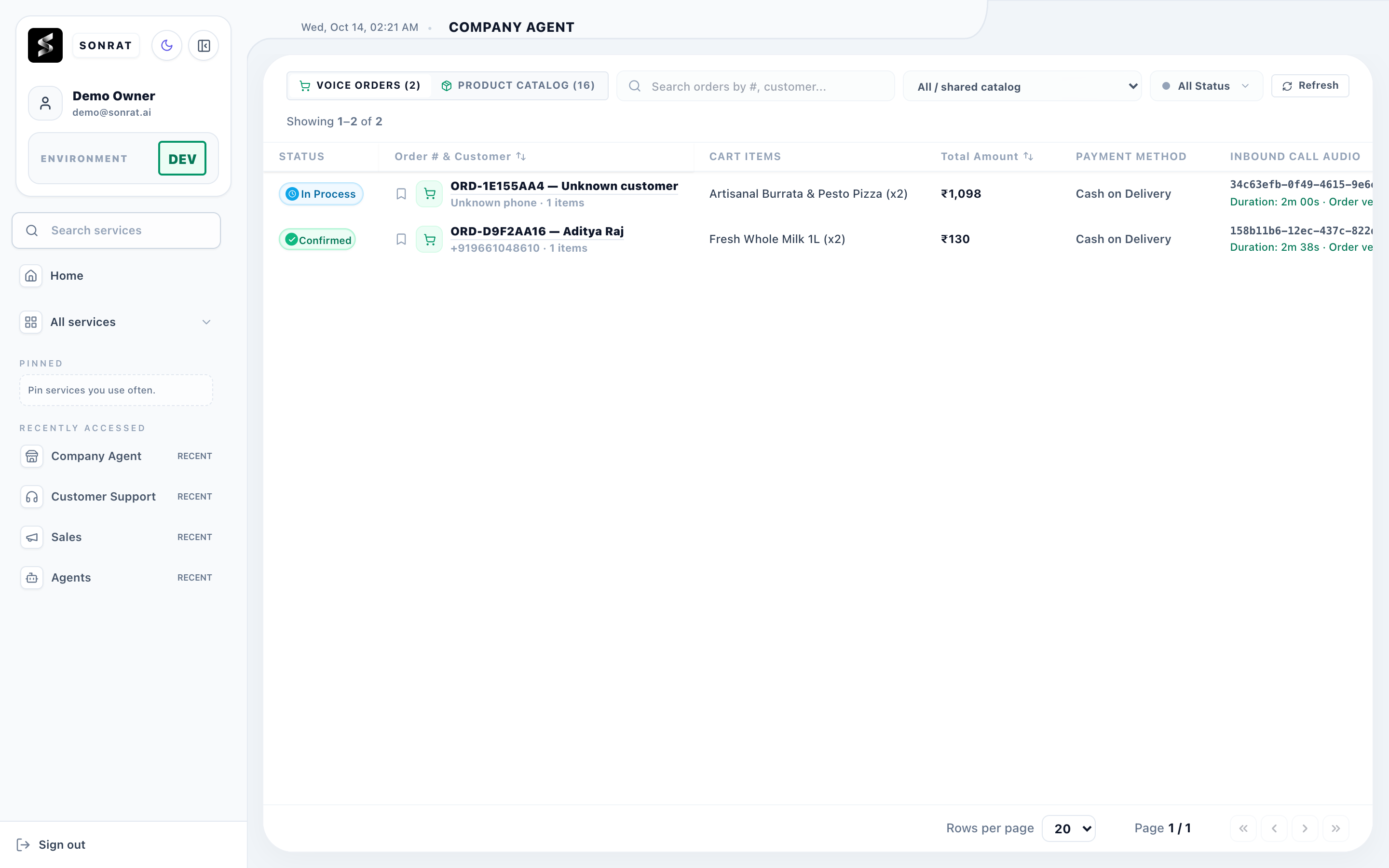
Task: Click the Demo Owner user avatar
Action: (45, 103)
